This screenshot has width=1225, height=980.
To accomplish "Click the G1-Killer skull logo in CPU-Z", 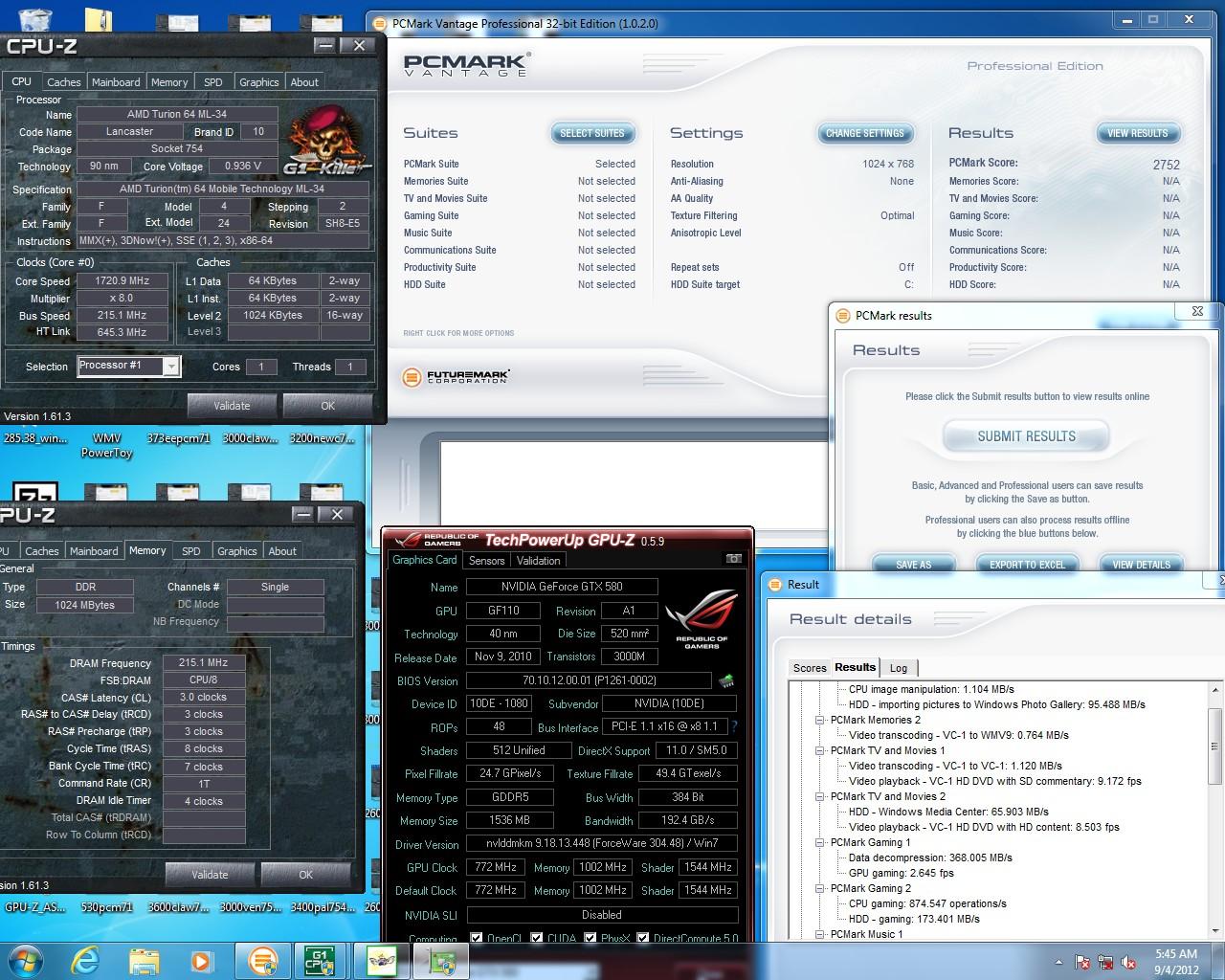I will pyautogui.click(x=328, y=140).
